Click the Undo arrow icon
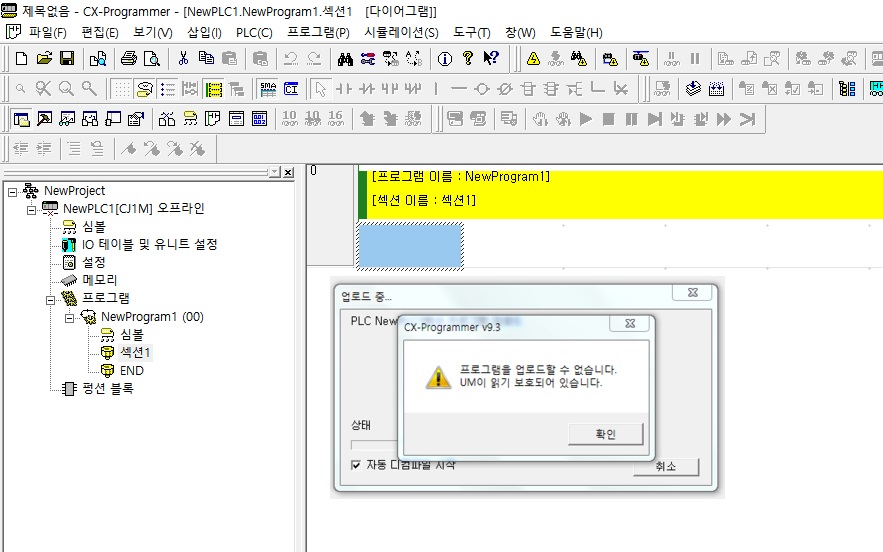Image resolution: width=883 pixels, height=552 pixels. coord(291,59)
